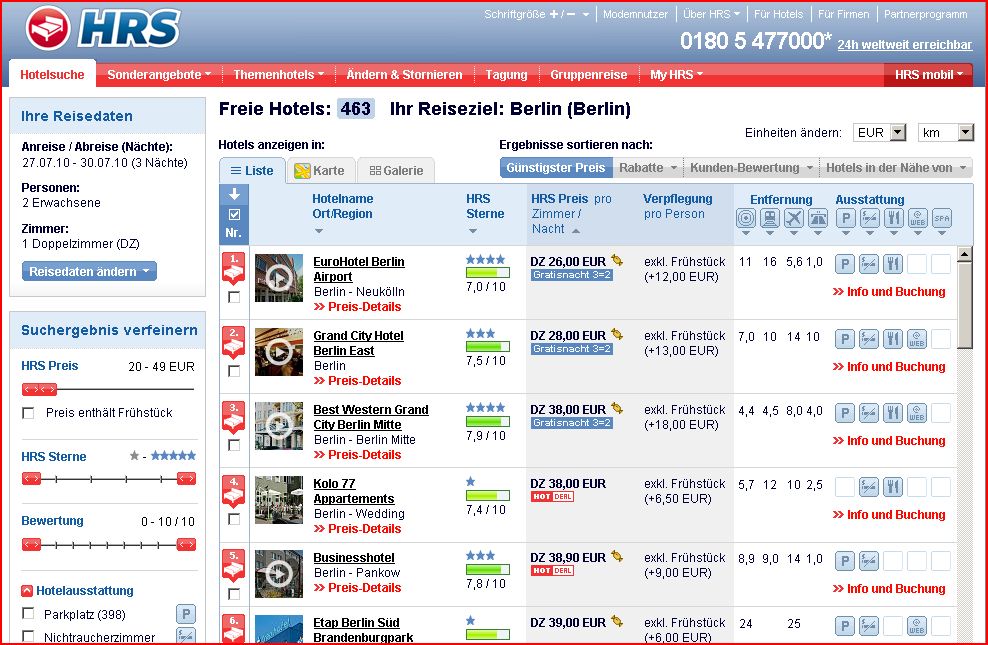The height and width of the screenshot is (645, 988).
Task: Click WEB icon for Best Western Grand City
Action: pyautogui.click(x=917, y=413)
